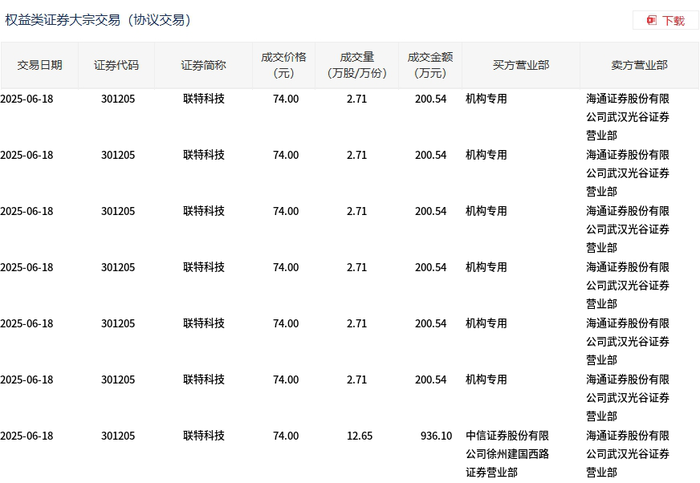This screenshot has height=483, width=700.
Task: Click the 成交金额(万元) column header
Action: tap(430, 65)
